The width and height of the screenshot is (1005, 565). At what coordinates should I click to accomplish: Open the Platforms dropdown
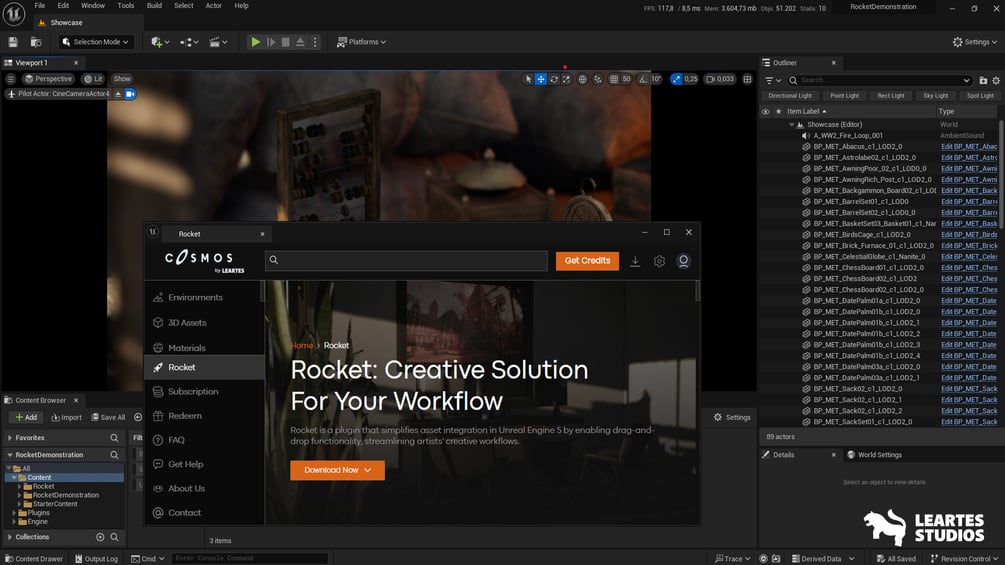coord(361,42)
